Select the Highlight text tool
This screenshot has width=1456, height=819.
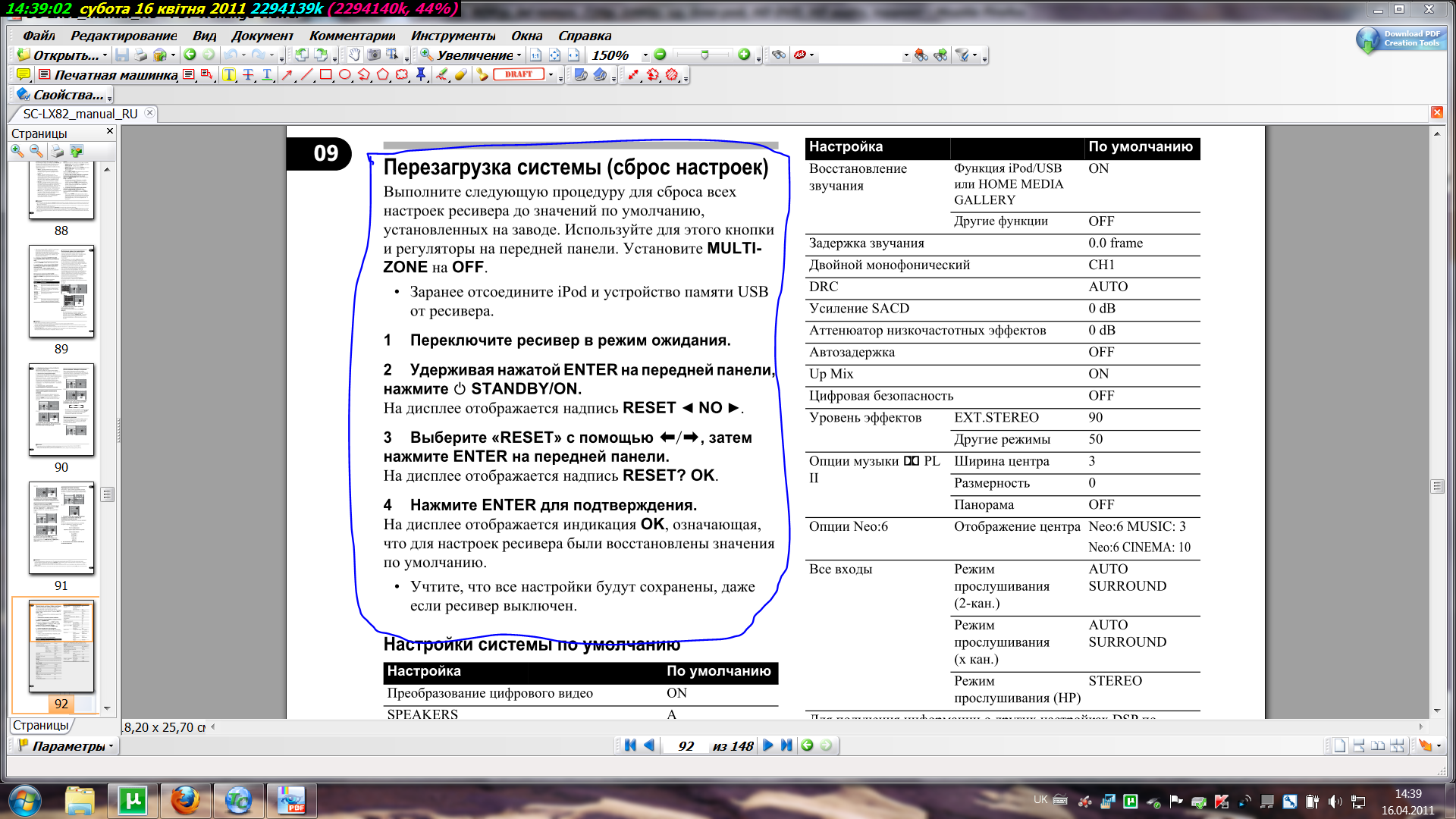coord(229,74)
